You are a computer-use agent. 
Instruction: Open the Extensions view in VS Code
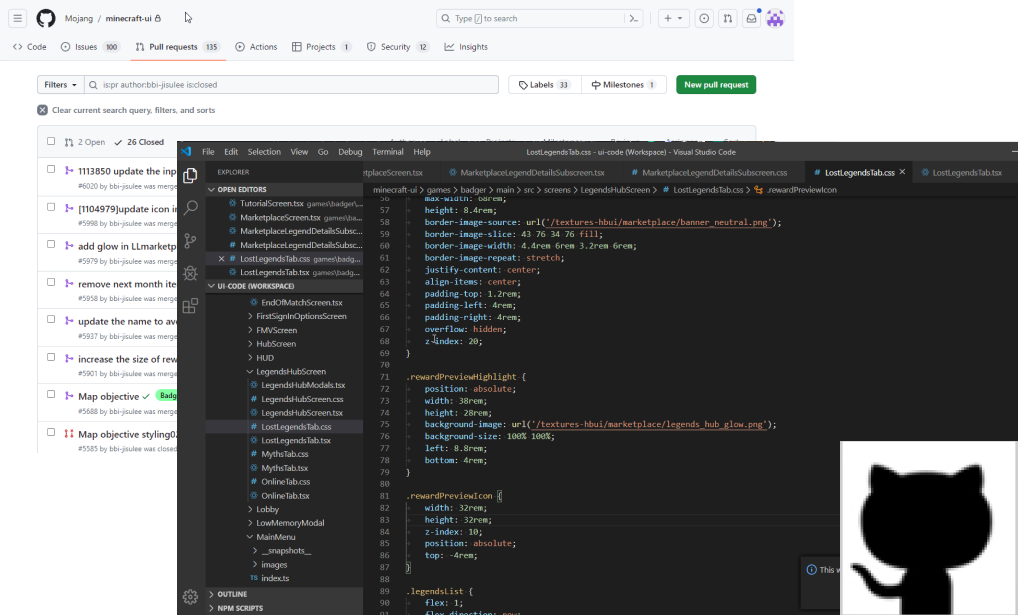point(190,306)
